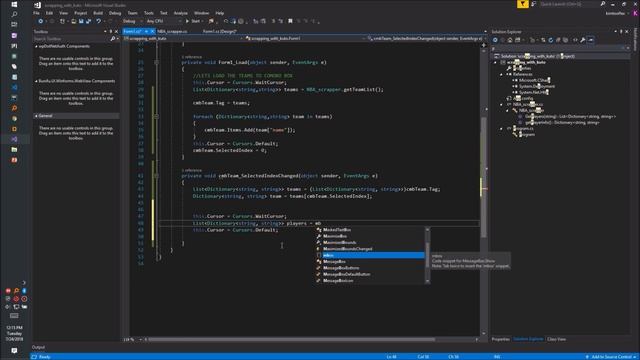Toggle auto-hide pin on Toolbox panel

[x=111, y=31]
